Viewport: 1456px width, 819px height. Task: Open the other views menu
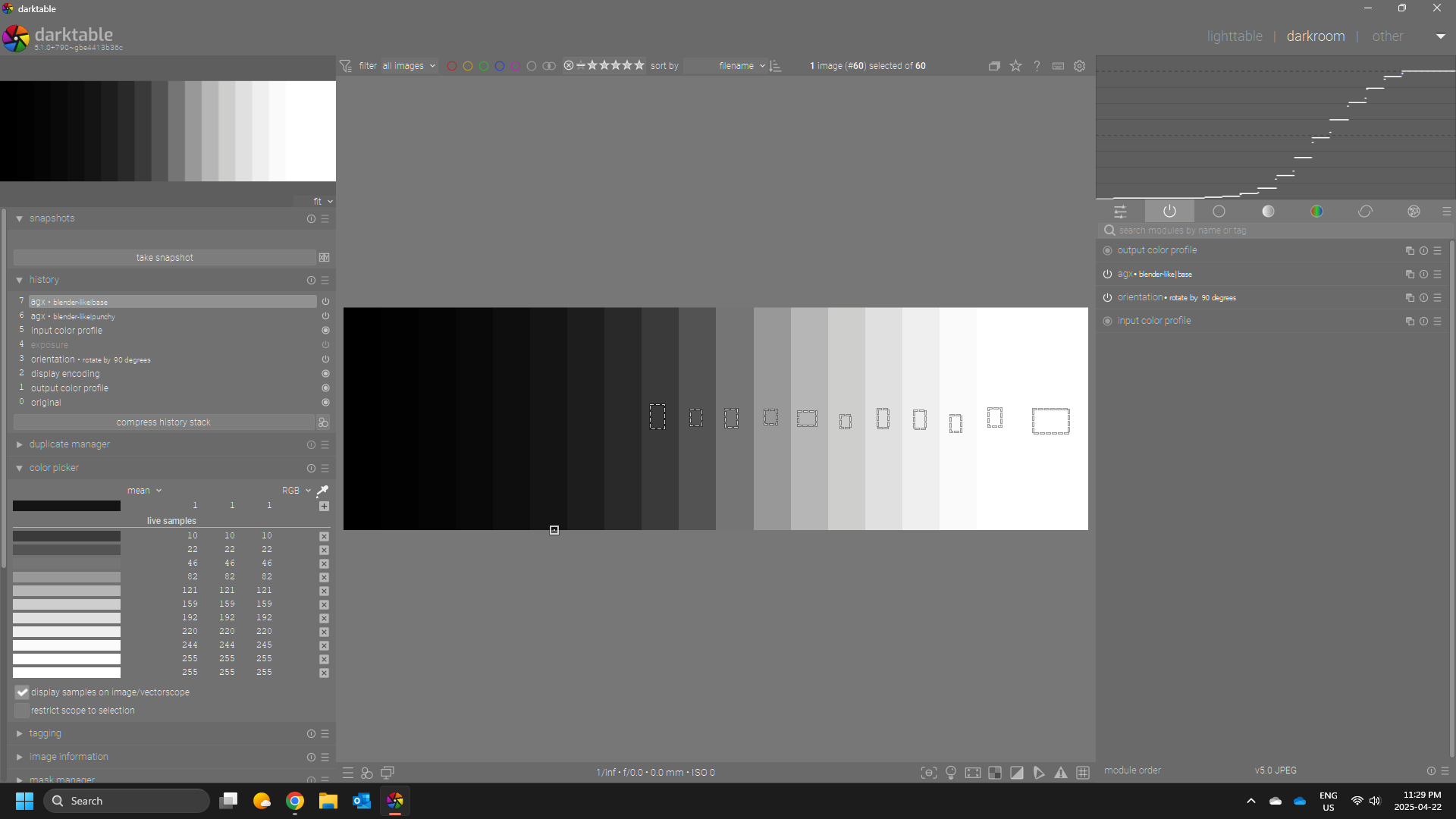(x=1387, y=36)
